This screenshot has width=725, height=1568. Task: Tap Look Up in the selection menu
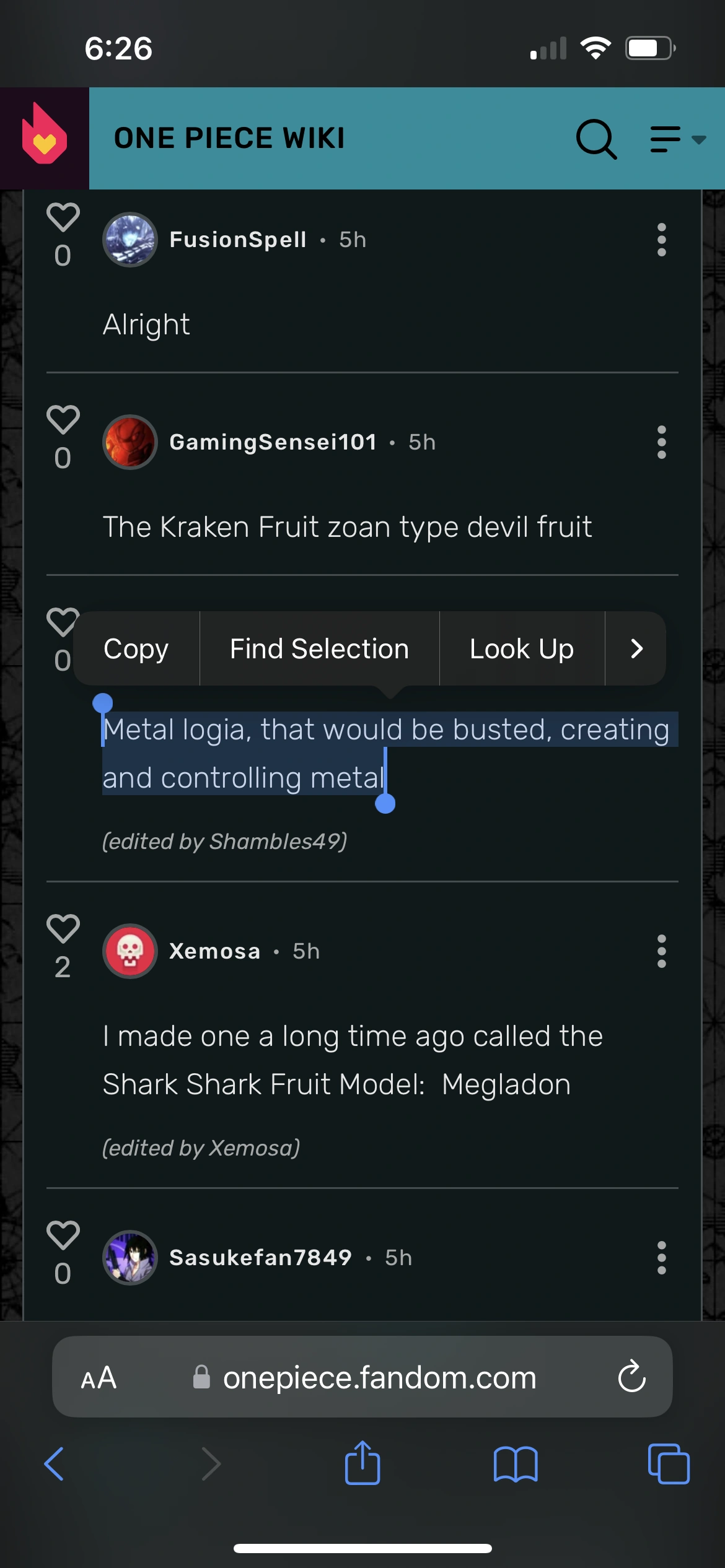tap(521, 648)
